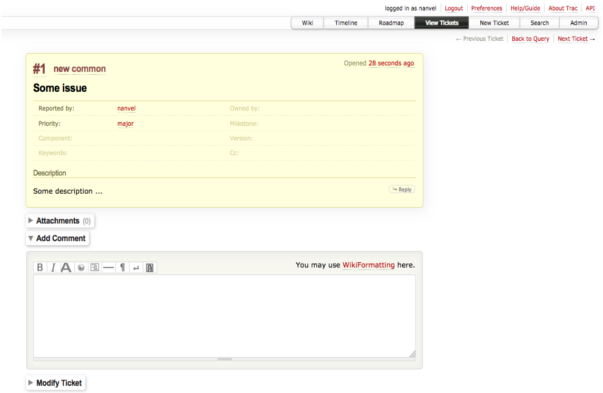
Task: Apply bold formatting in comment toolbar
Action: pos(40,267)
